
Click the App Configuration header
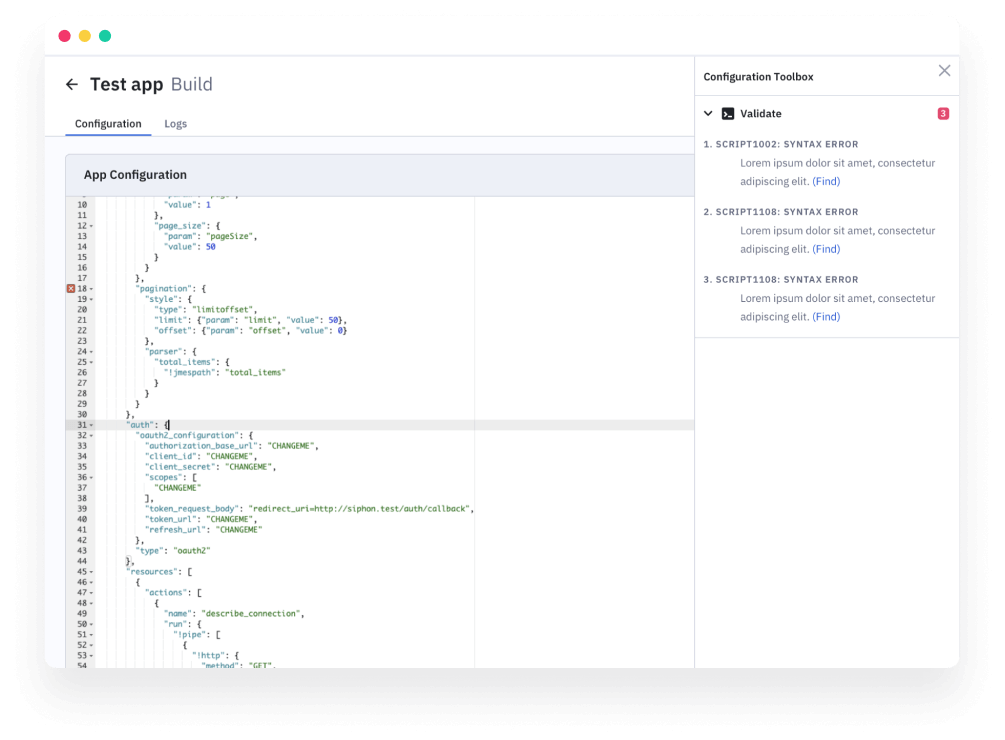point(135,175)
